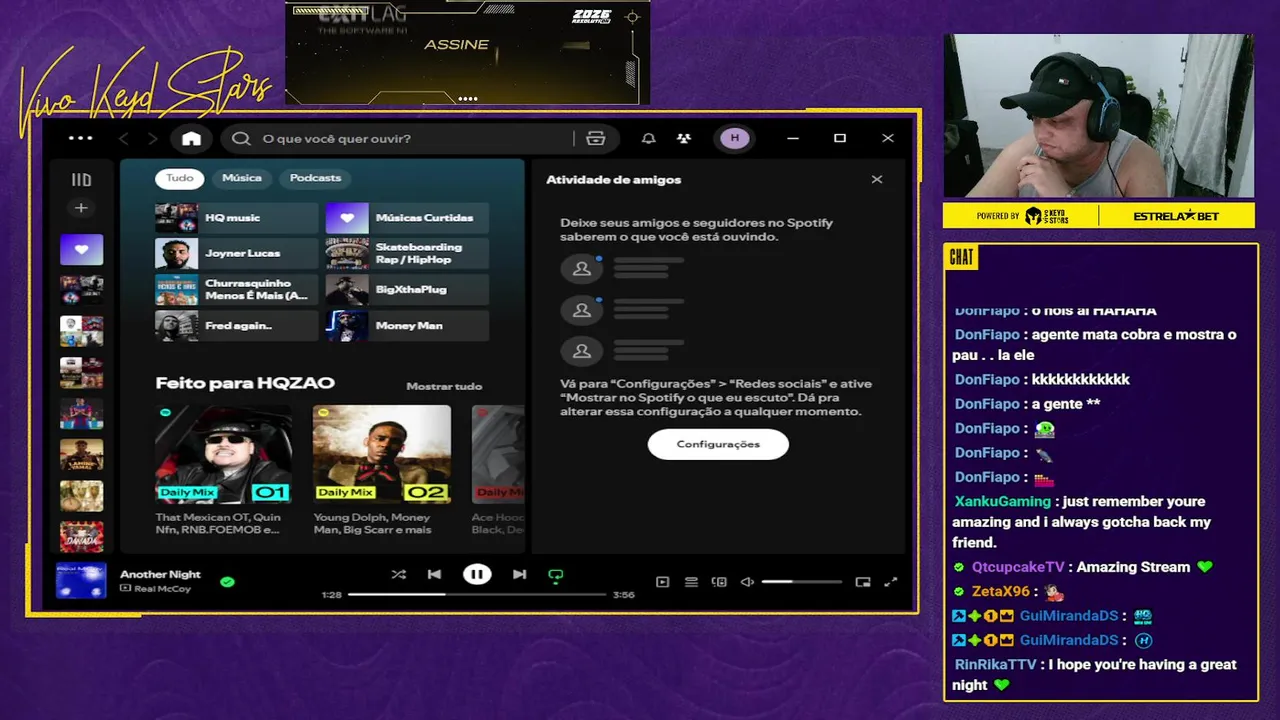The width and height of the screenshot is (1280, 720).
Task: Open the playback queue
Action: point(691,582)
